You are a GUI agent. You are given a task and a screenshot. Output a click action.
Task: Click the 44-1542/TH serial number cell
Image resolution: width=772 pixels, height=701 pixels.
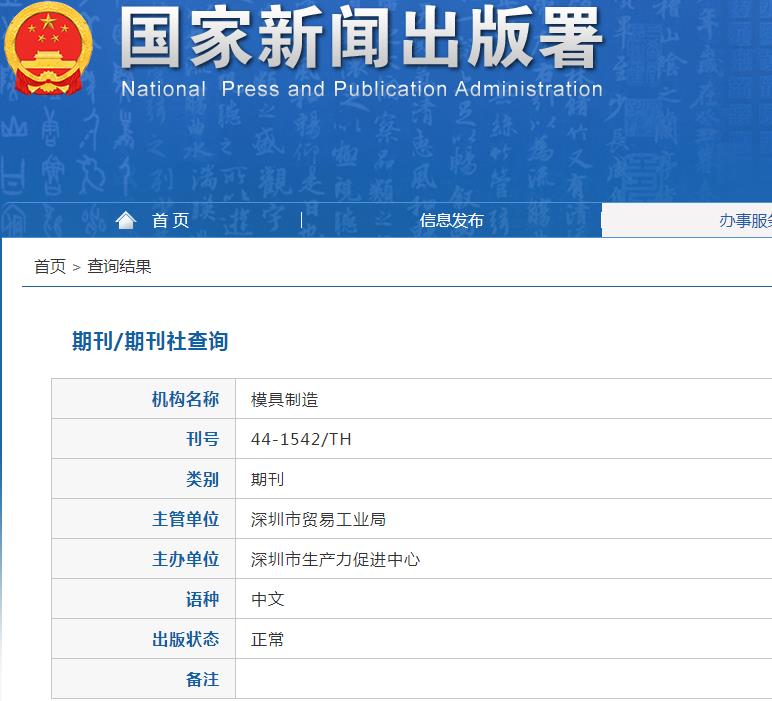(x=301, y=439)
